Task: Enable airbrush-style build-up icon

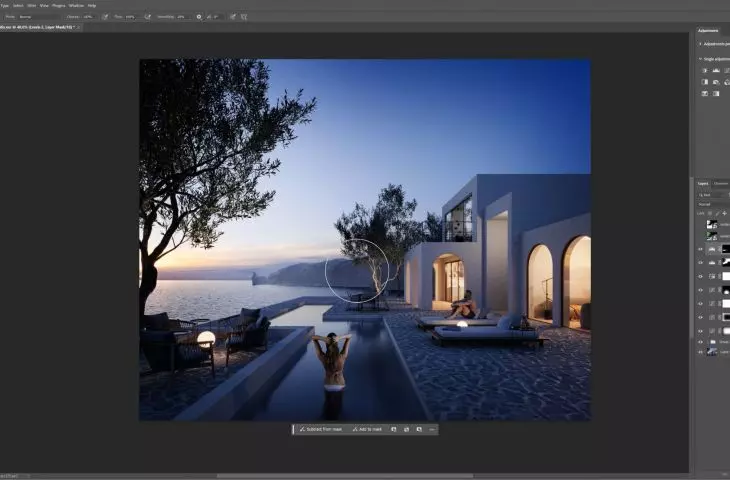Action: coord(148,17)
